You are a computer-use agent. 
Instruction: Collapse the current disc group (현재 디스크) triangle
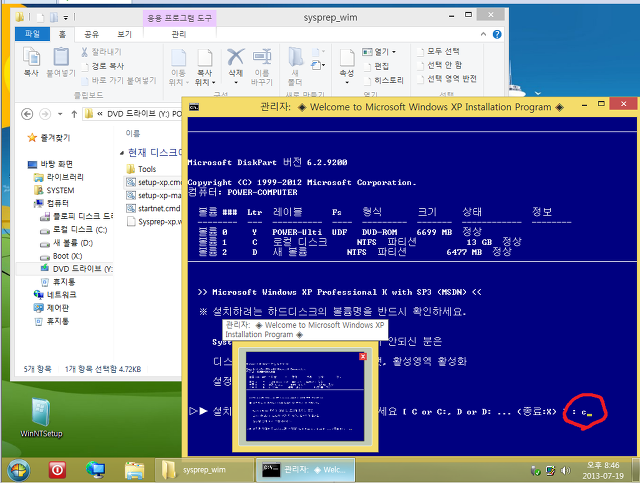pyautogui.click(x=122, y=153)
